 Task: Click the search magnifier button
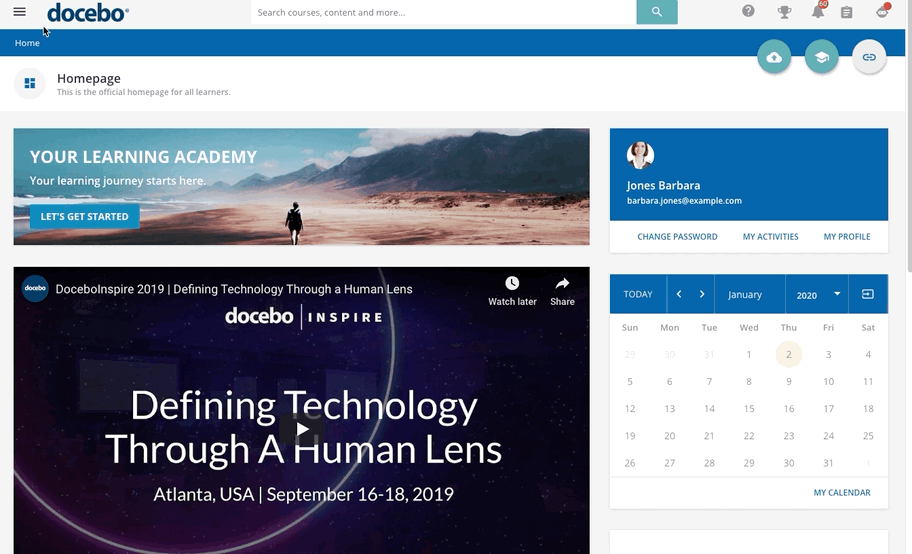[657, 12]
